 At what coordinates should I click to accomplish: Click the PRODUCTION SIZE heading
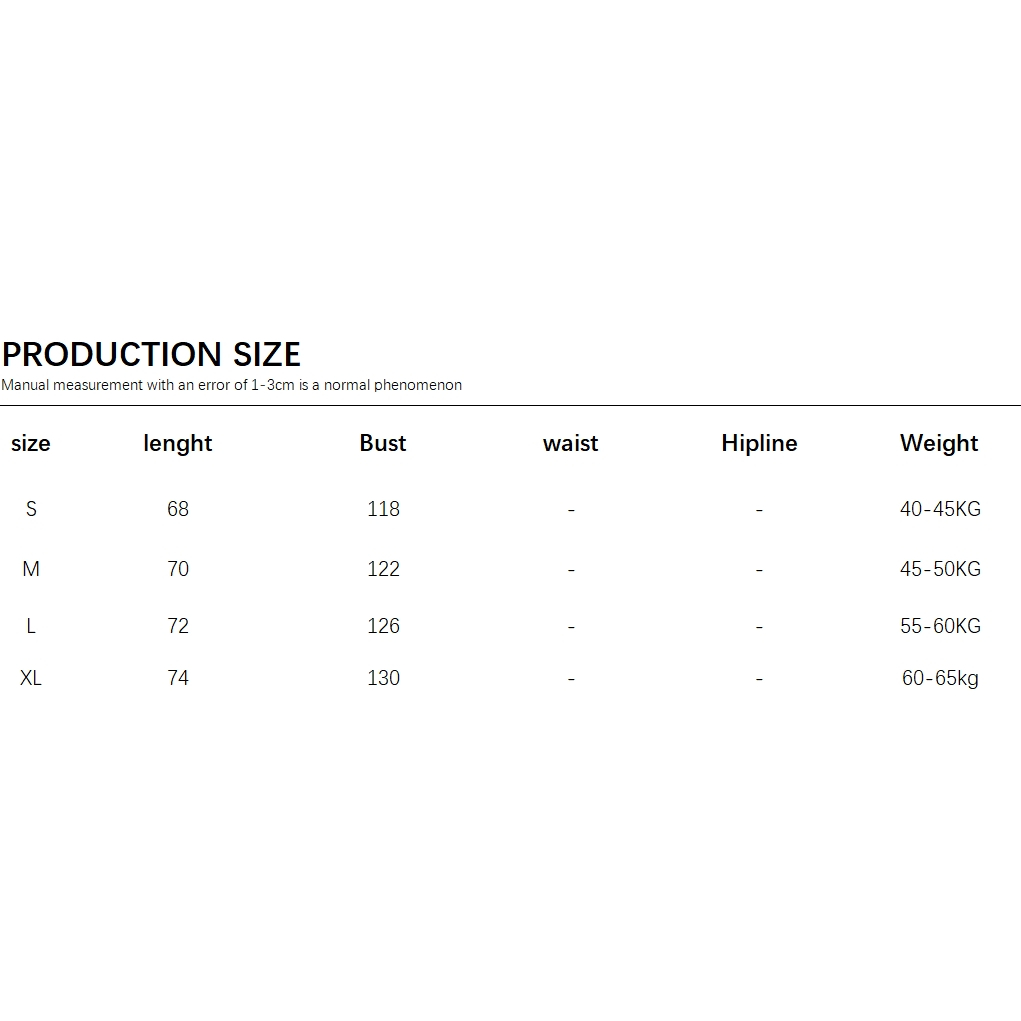point(151,355)
